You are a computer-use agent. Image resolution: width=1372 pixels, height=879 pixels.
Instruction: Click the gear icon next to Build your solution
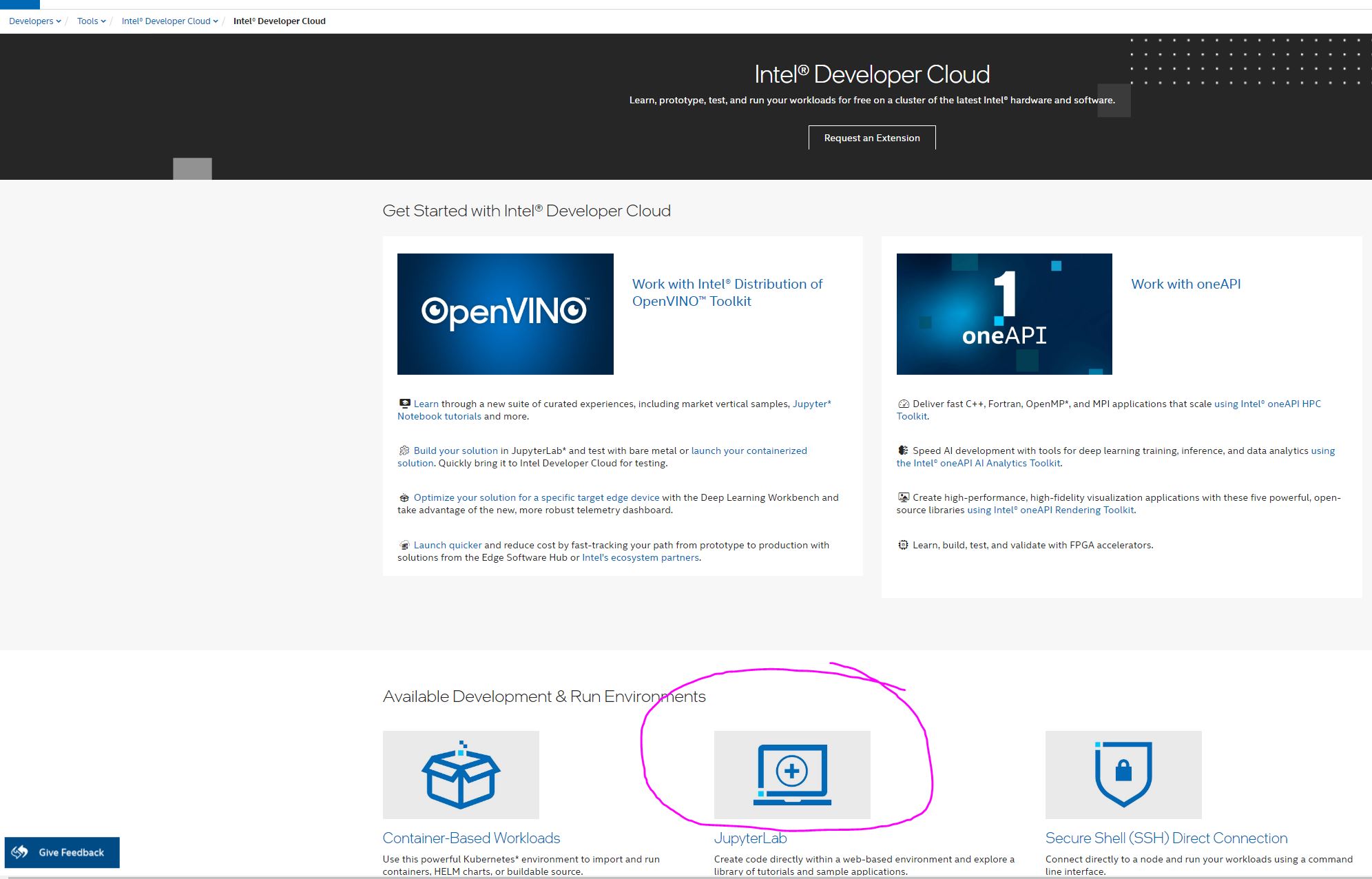click(404, 450)
